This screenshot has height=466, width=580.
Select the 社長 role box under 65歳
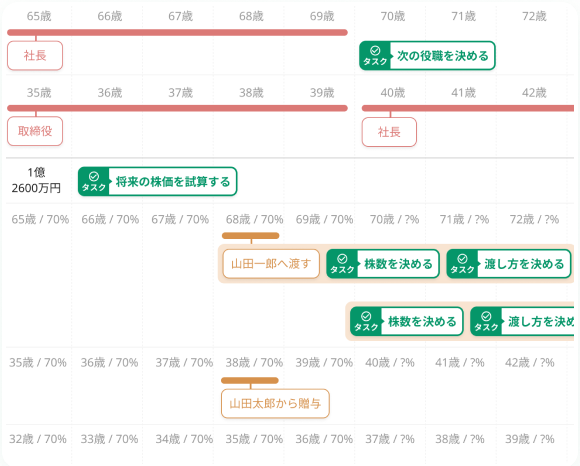pos(35,55)
